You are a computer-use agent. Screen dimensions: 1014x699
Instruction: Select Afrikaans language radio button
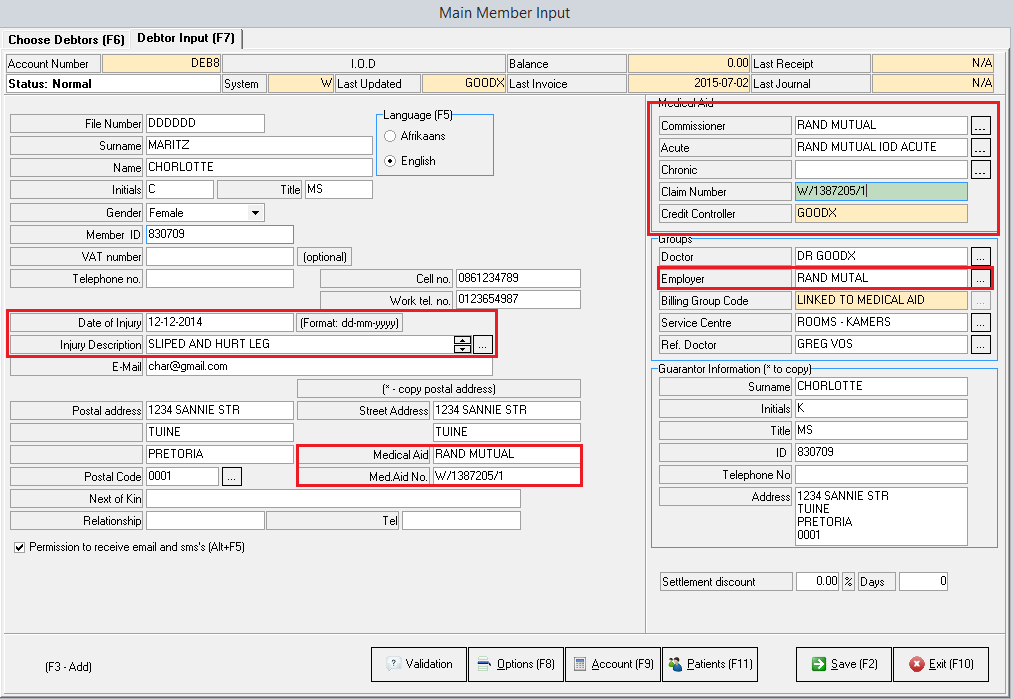coord(391,136)
